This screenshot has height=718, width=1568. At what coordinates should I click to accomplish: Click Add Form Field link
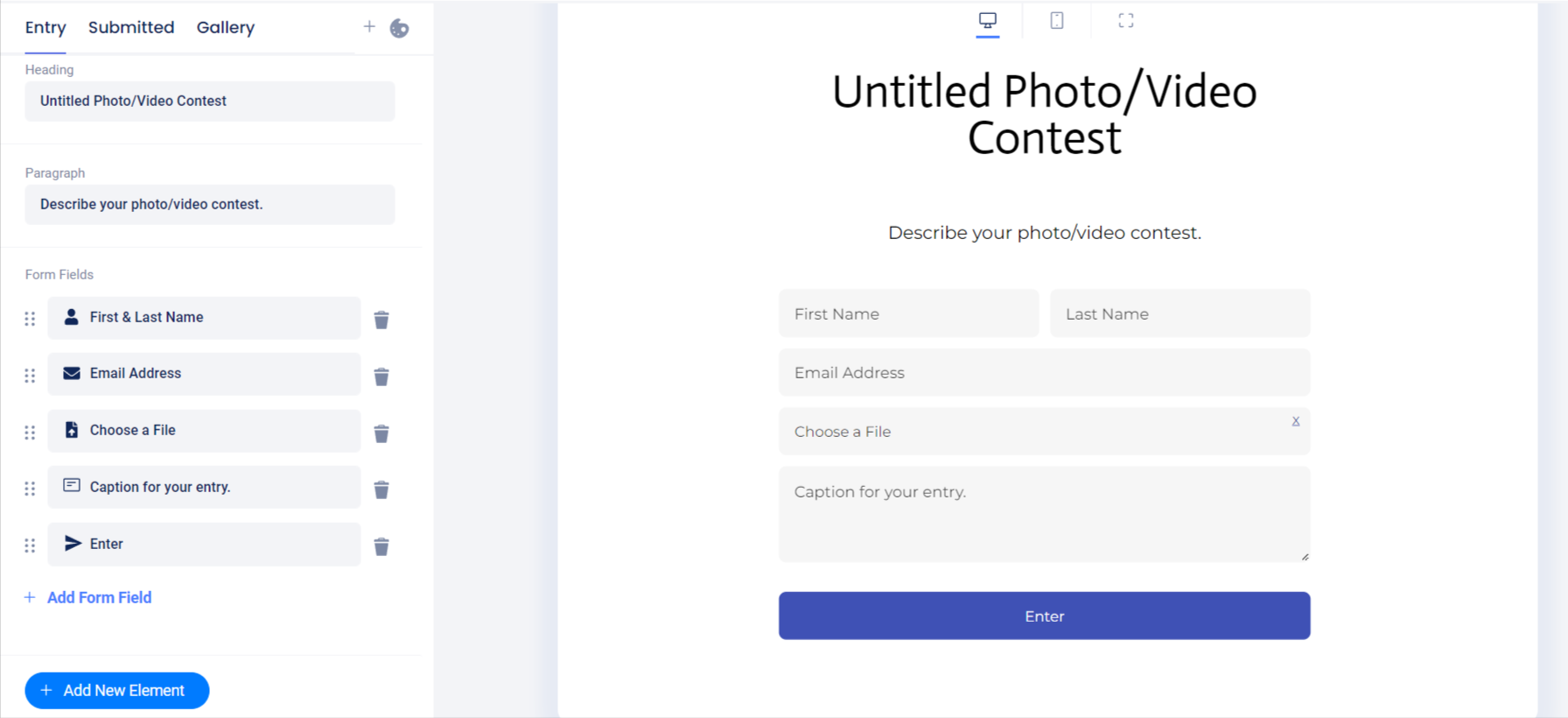[x=99, y=597]
